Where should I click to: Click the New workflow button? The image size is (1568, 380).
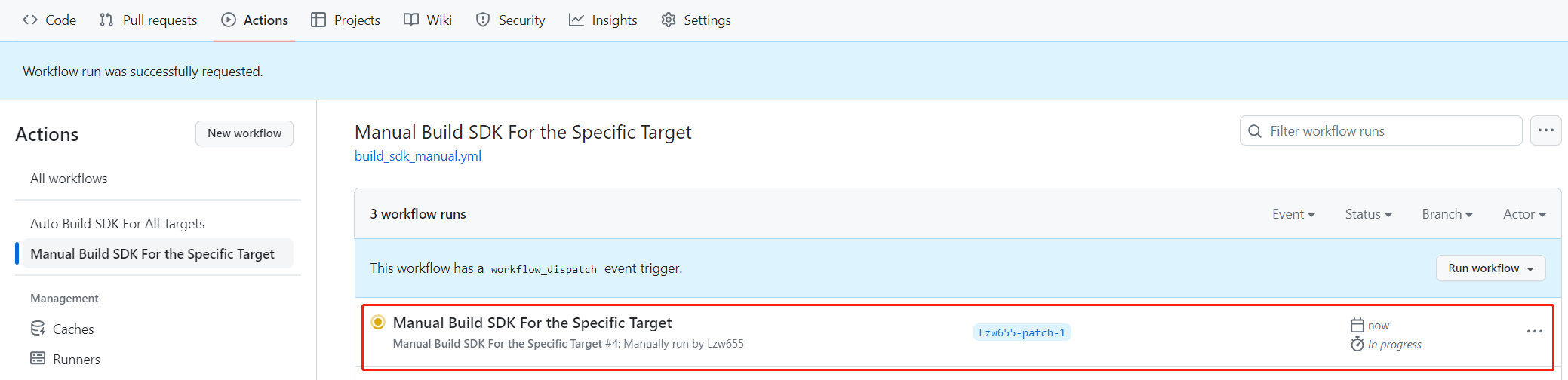pos(244,133)
